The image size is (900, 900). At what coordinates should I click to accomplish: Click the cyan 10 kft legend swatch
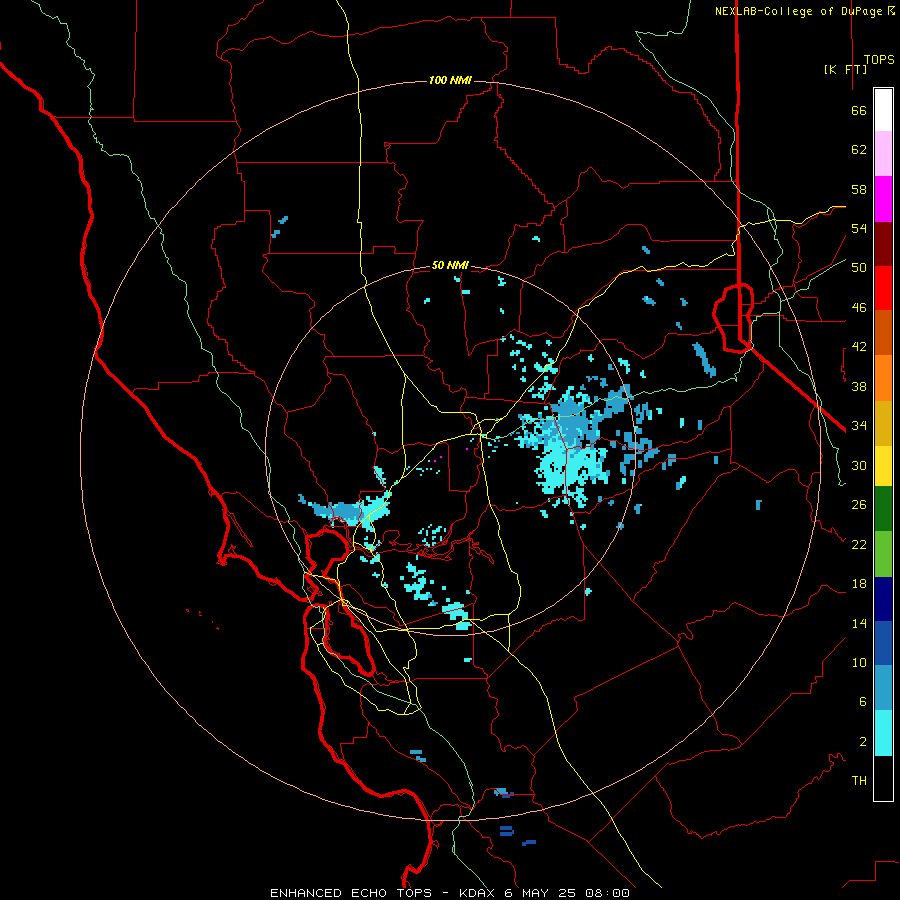click(x=883, y=733)
